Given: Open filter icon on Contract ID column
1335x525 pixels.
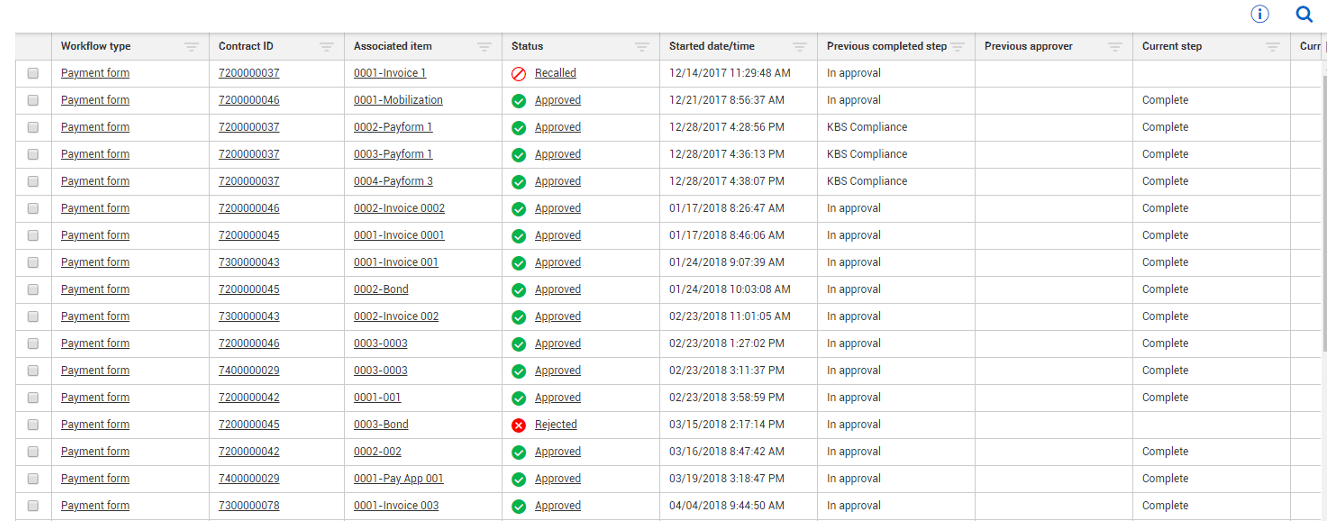Looking at the screenshot, I should click(x=326, y=47).
